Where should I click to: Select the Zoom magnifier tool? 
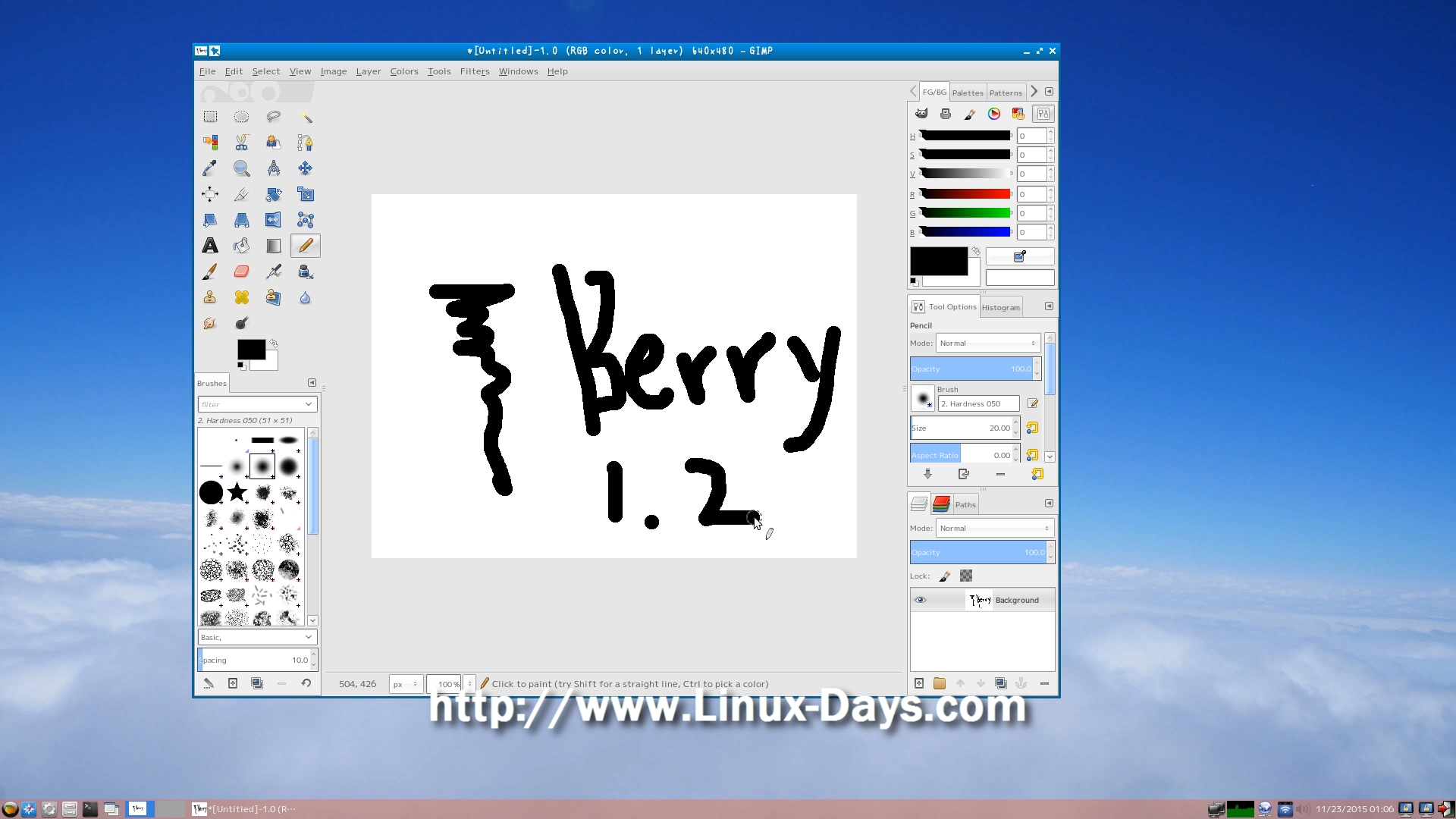(x=242, y=168)
